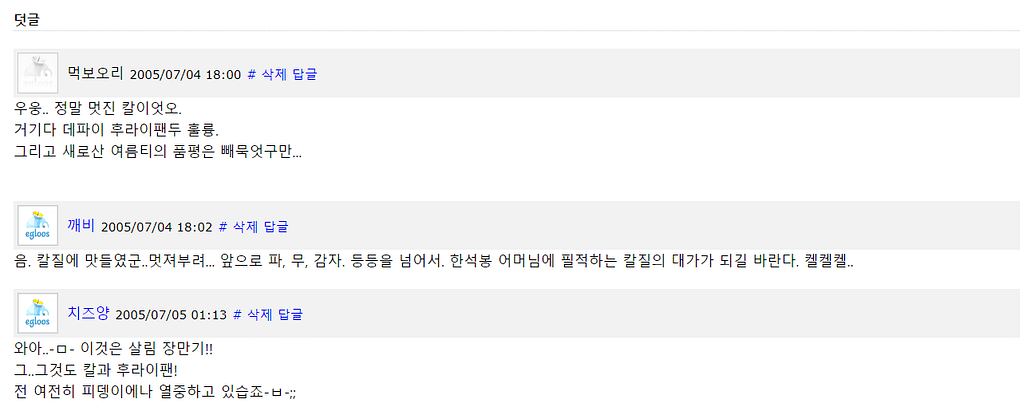This screenshot has height=411, width=1023.
Task: Open the # permalink of 치즈양's comment
Action: click(237, 314)
